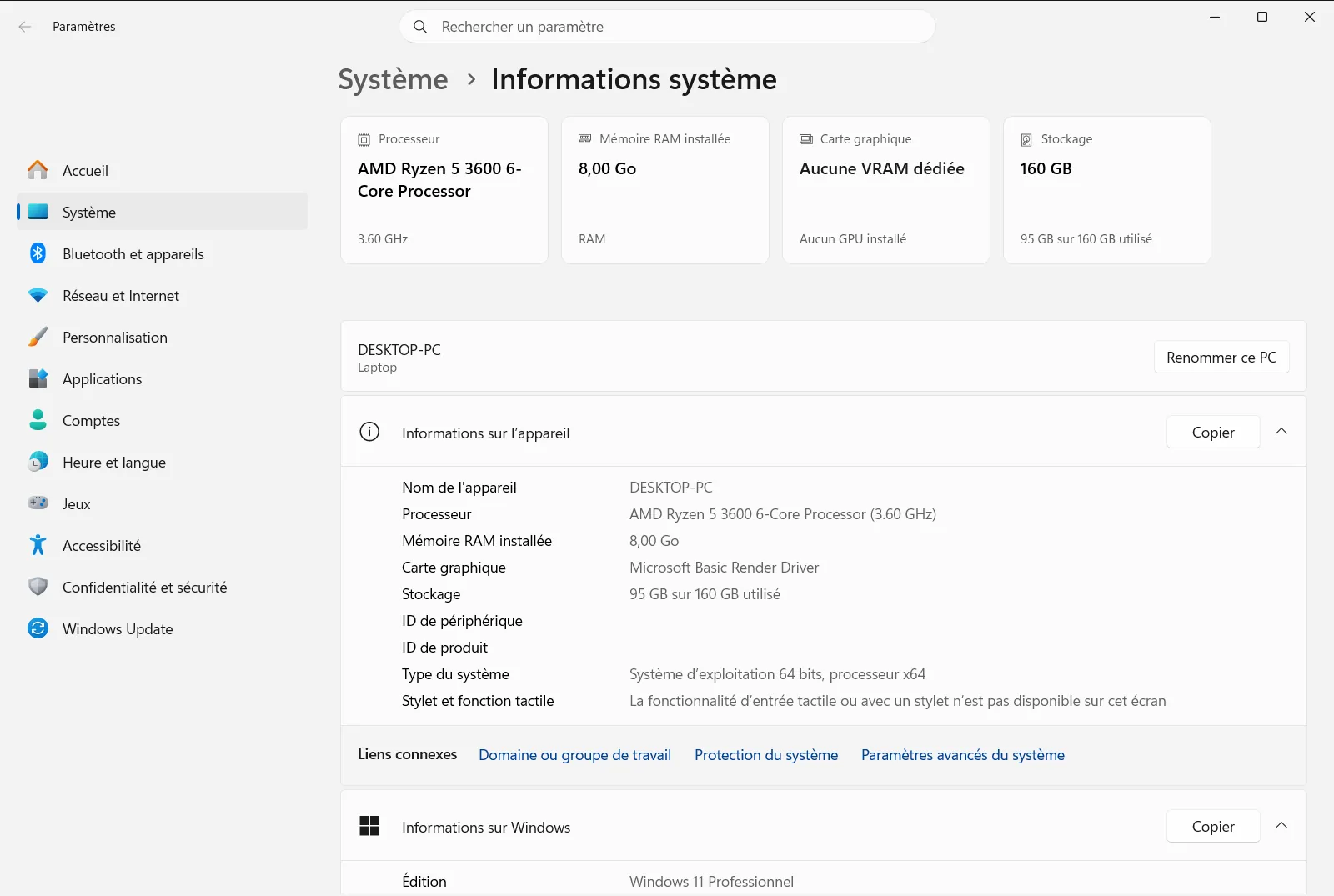The width and height of the screenshot is (1334, 896).
Task: Click the Bluetooth icon in sidebar
Action: [38, 253]
